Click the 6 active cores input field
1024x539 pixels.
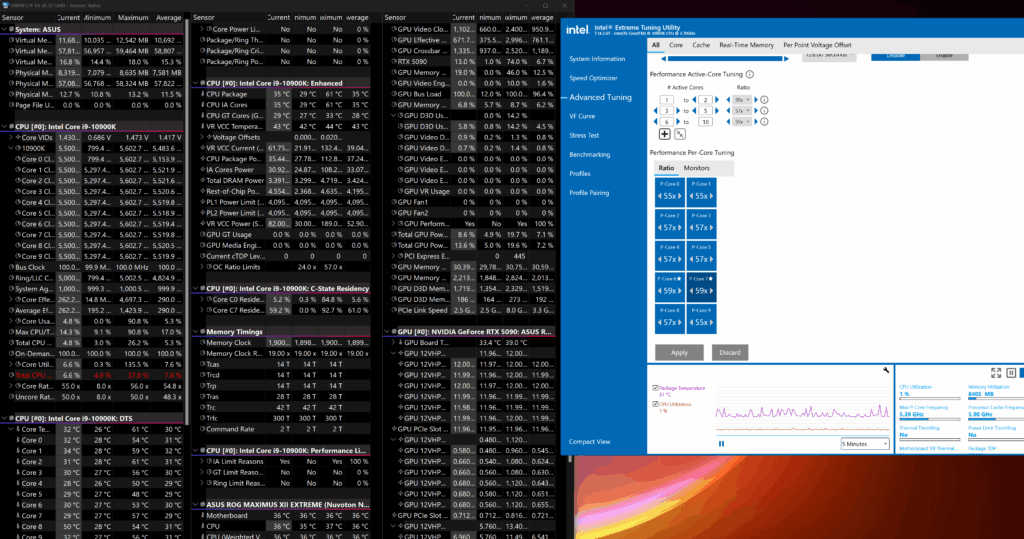[x=666, y=122]
